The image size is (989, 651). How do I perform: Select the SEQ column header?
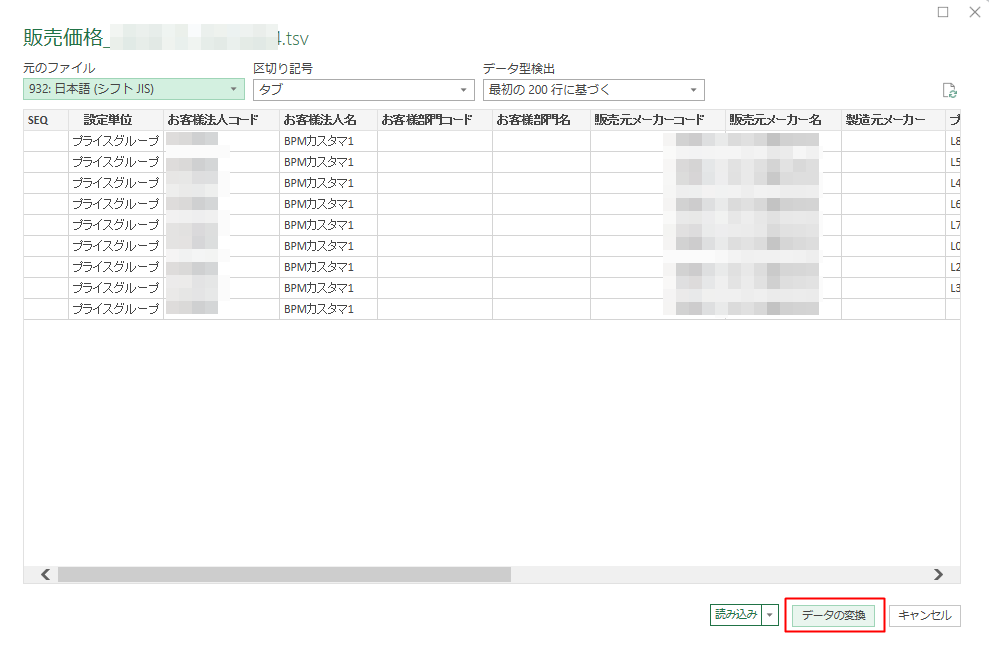point(38,119)
